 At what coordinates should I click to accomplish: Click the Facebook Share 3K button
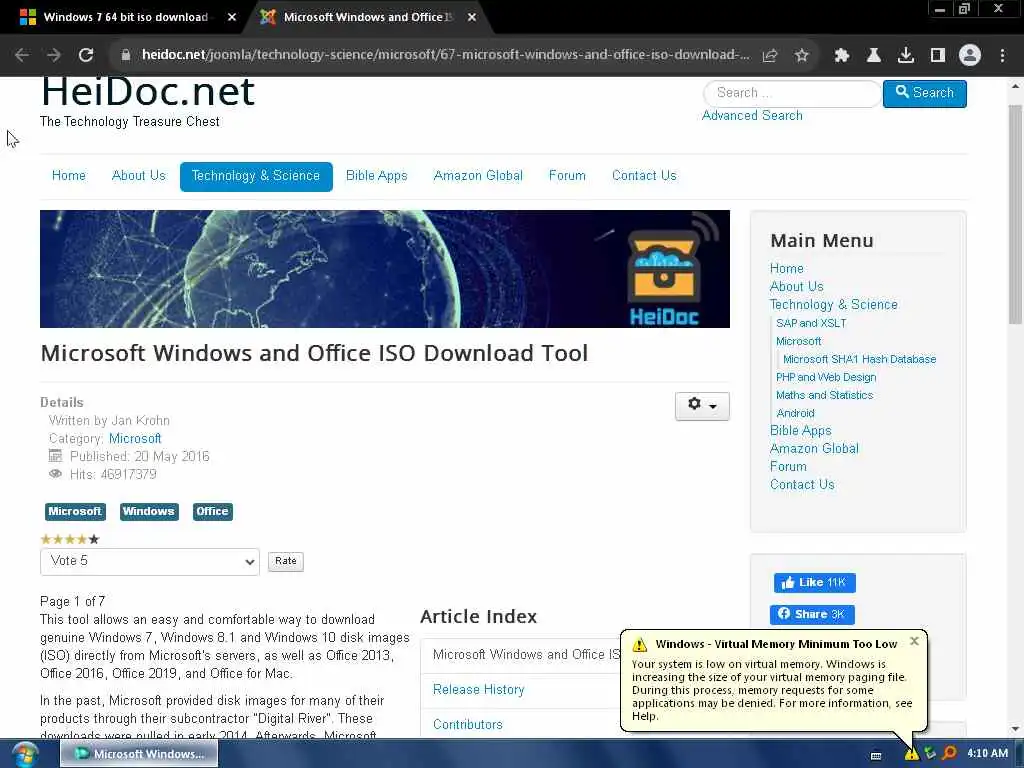(x=812, y=615)
